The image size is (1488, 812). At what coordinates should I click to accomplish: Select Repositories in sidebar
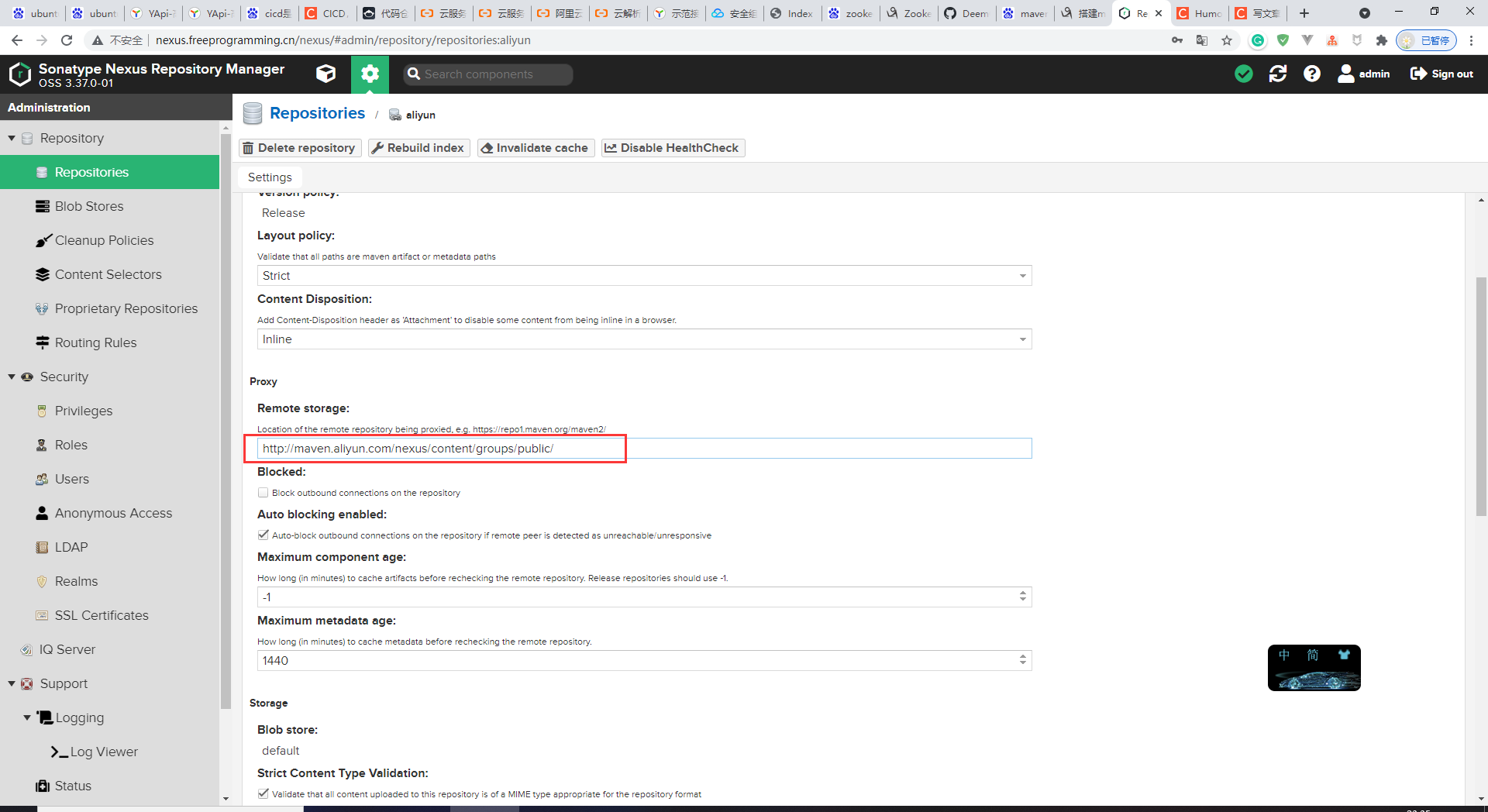point(110,172)
